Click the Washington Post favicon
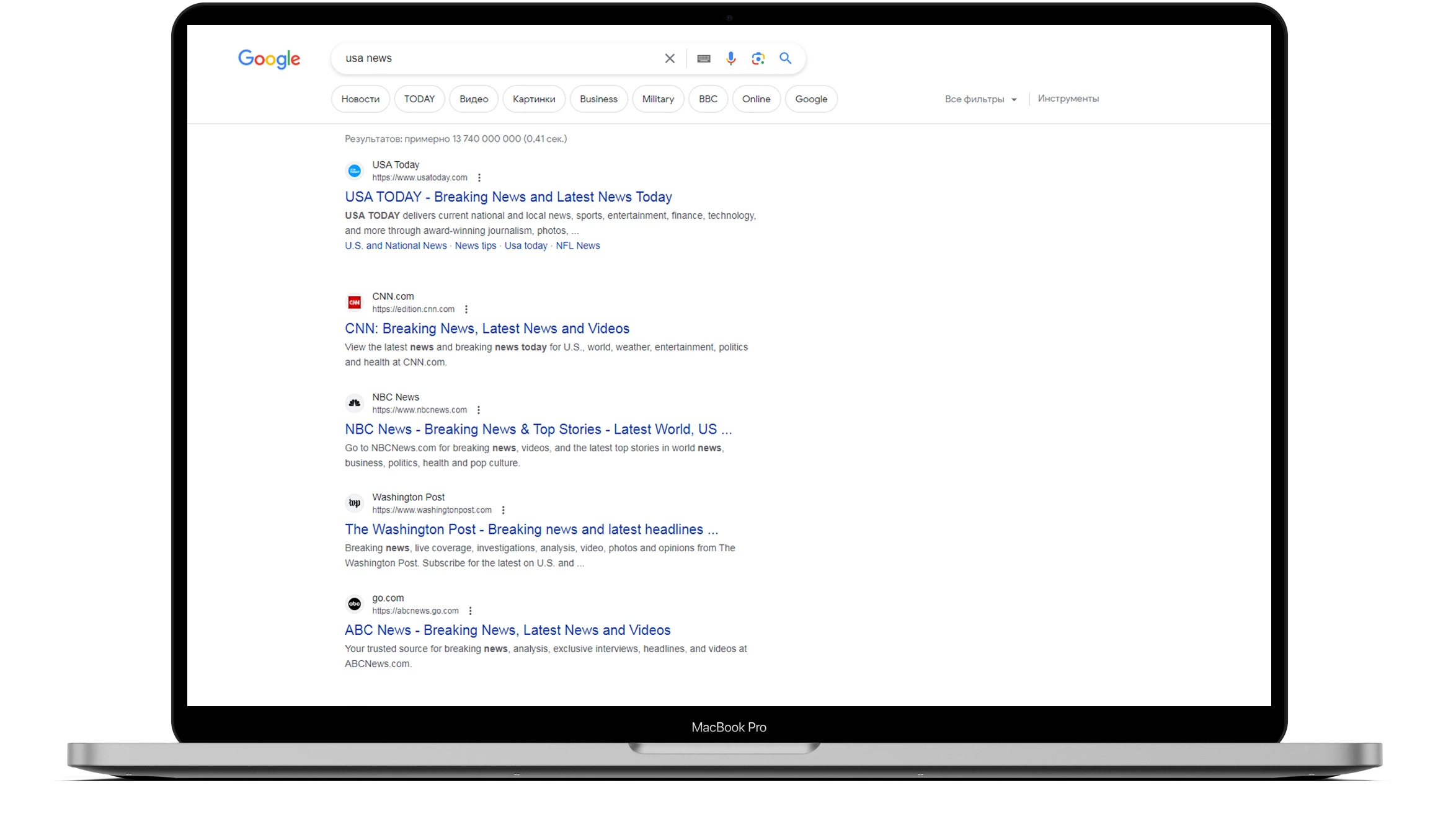 click(x=355, y=503)
